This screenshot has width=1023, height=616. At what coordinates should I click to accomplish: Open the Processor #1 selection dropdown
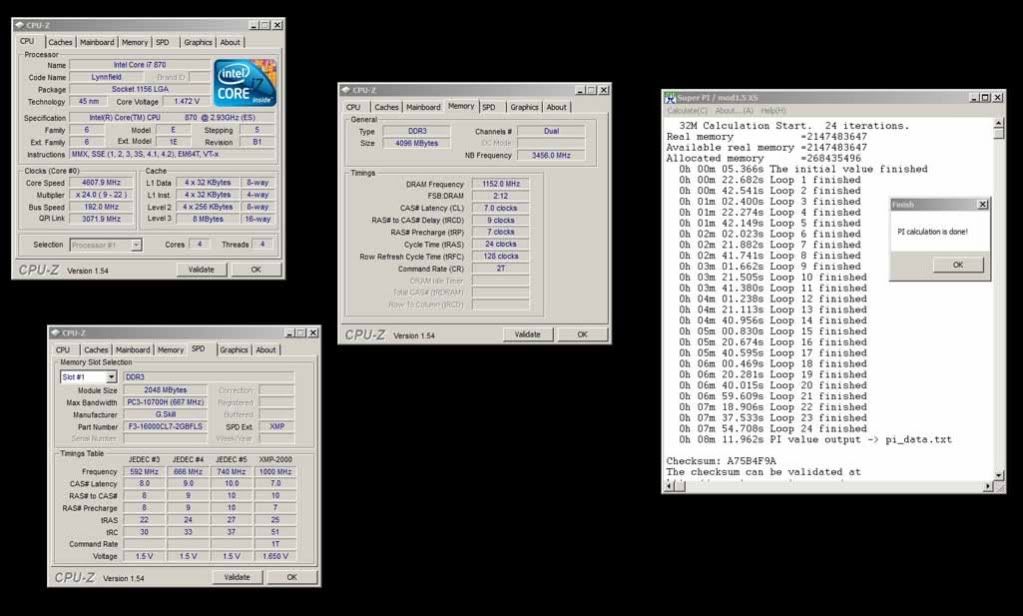(x=136, y=245)
